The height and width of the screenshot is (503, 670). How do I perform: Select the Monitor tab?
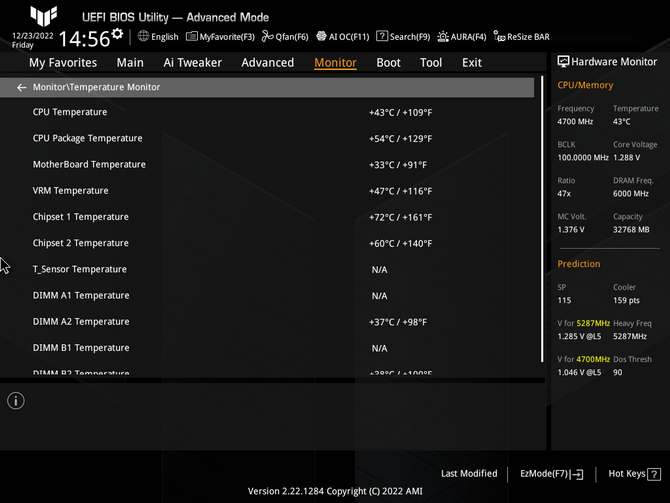tap(335, 63)
